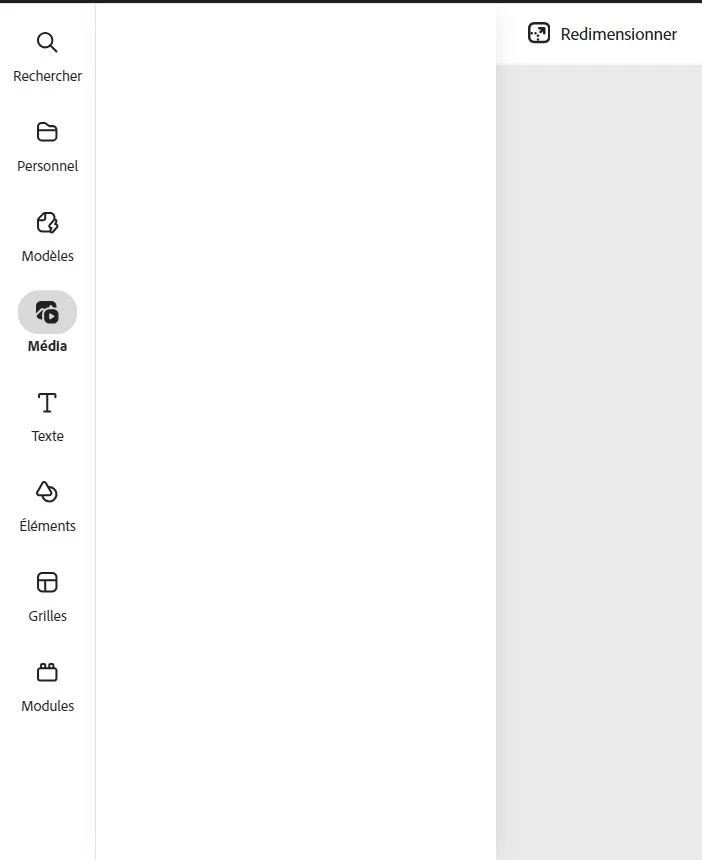Click the Redimensionner text button
The height and width of the screenshot is (860, 702).
coord(619,34)
